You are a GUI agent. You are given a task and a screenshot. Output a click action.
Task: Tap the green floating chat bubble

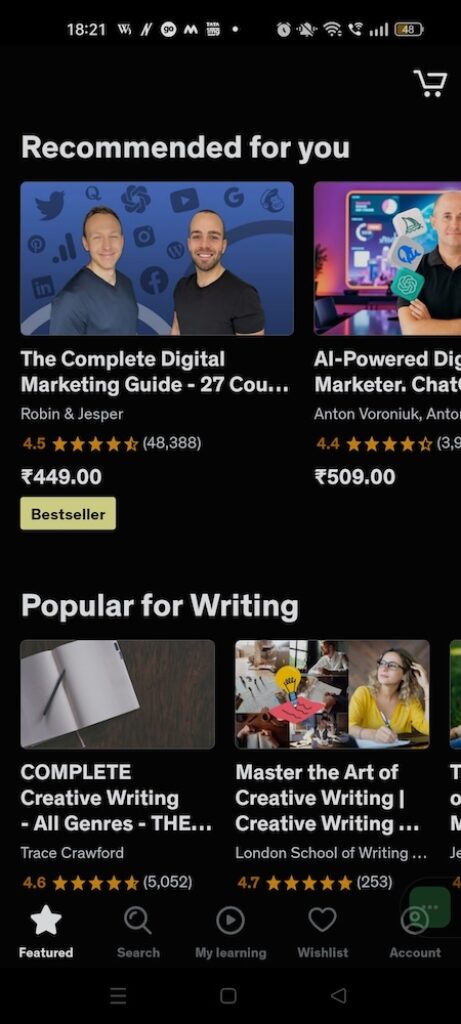tap(430, 907)
